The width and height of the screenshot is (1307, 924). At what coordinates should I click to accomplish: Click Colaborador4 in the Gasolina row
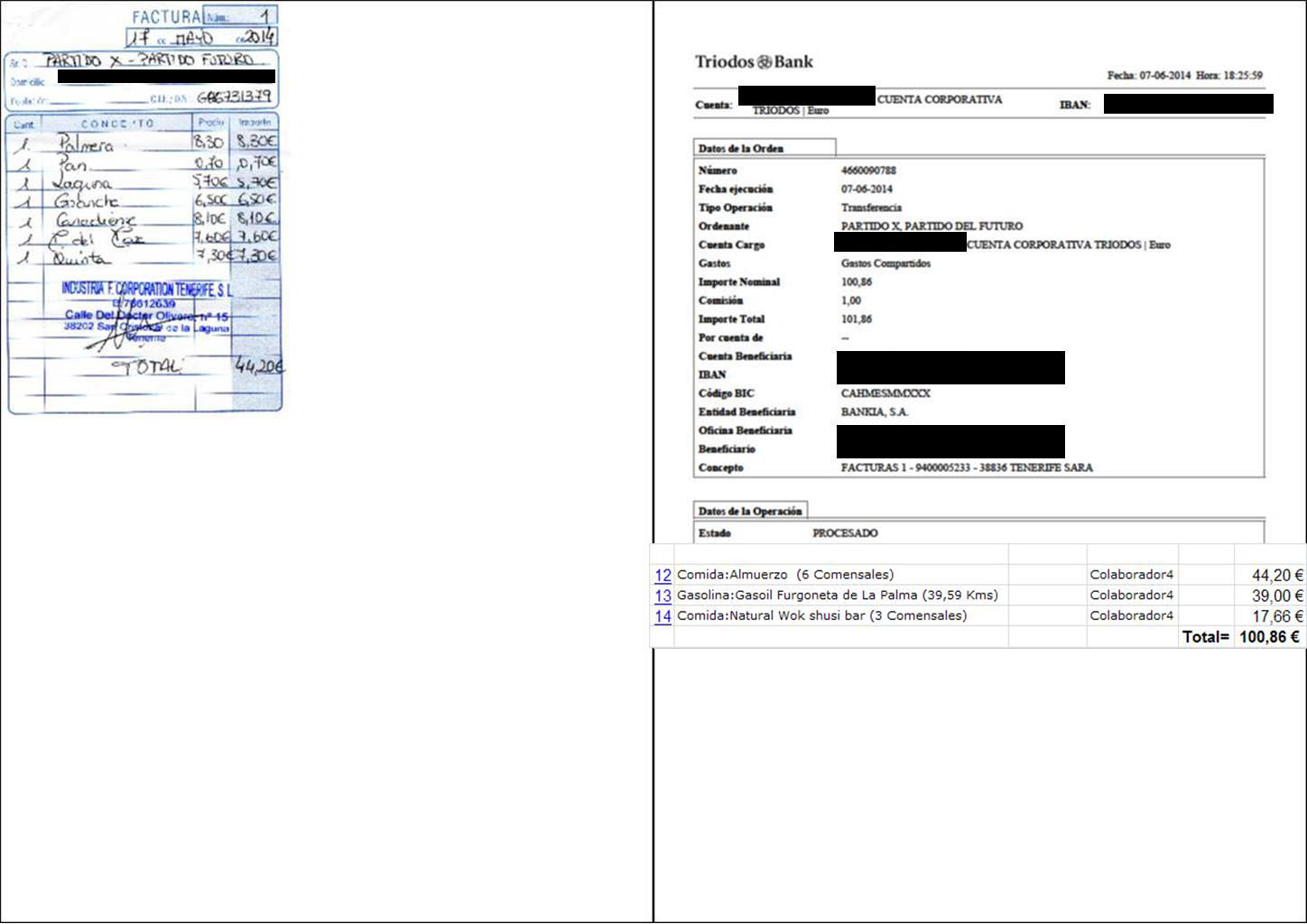[1132, 596]
